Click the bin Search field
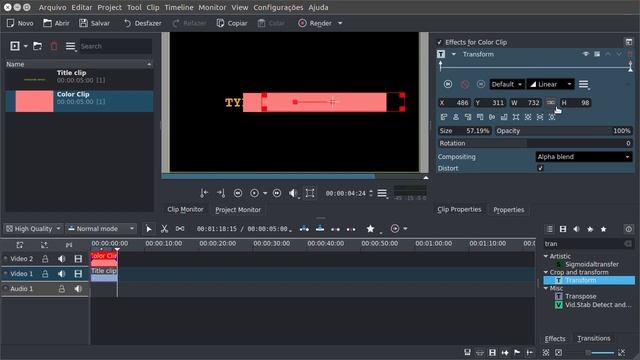 coord(115,46)
